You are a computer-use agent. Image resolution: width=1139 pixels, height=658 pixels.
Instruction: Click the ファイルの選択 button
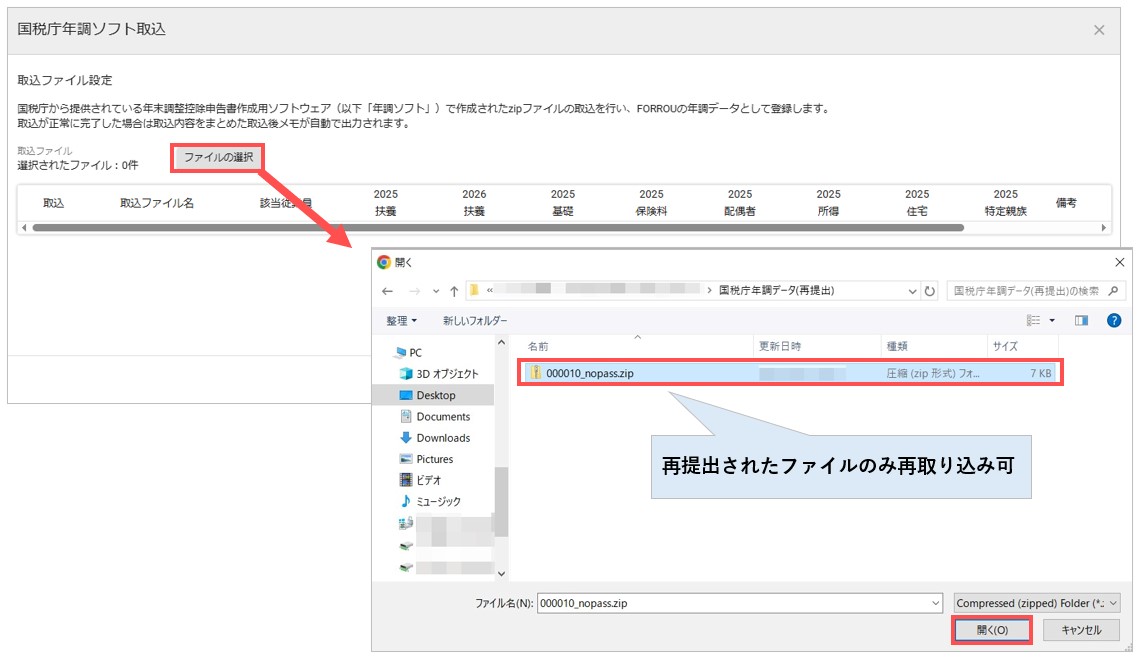(x=218, y=158)
